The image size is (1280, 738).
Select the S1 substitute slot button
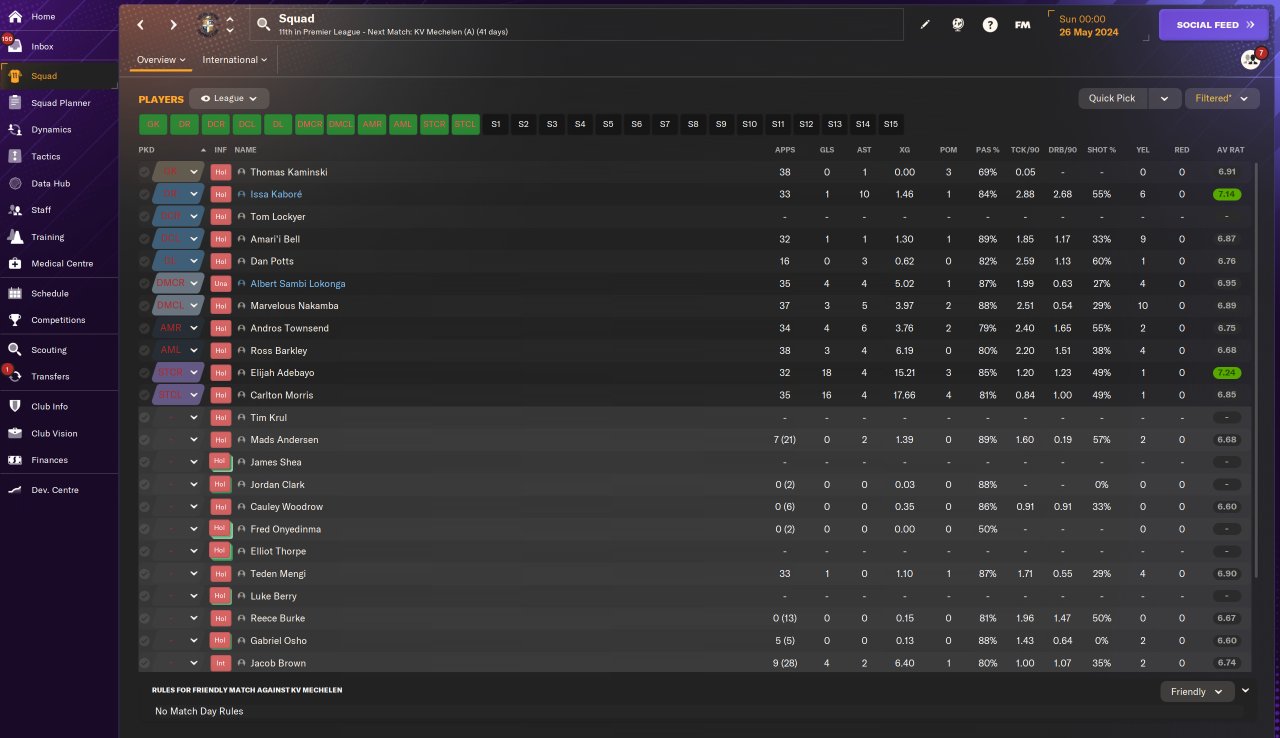[x=495, y=125]
